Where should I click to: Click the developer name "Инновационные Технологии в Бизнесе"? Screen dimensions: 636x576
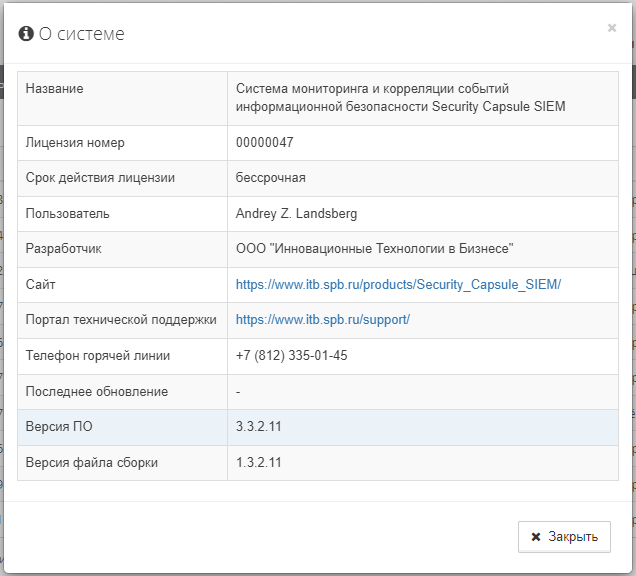tap(374, 249)
